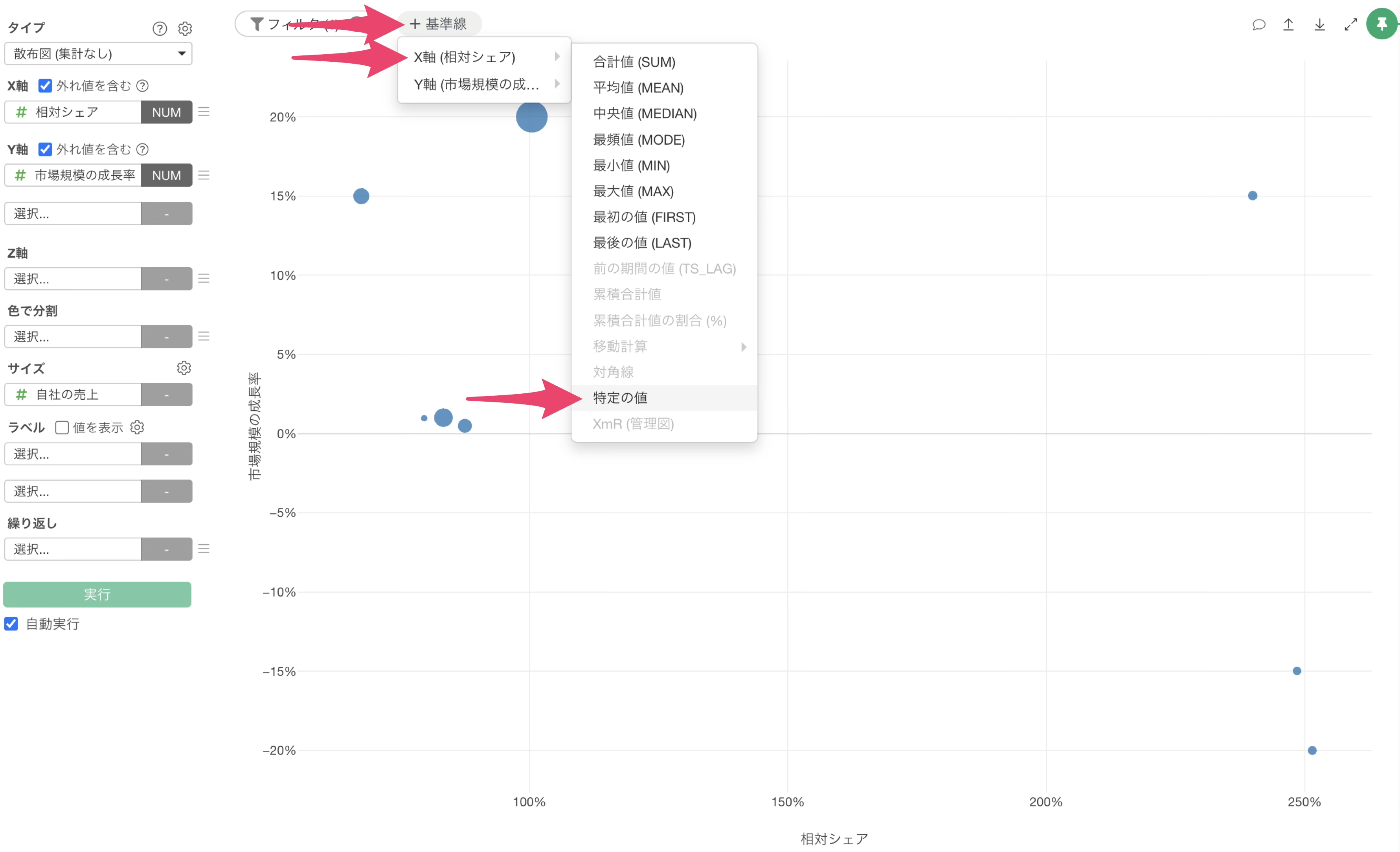Click the 実行 run button
Viewport: 1400px width, 852px height.
(x=97, y=594)
